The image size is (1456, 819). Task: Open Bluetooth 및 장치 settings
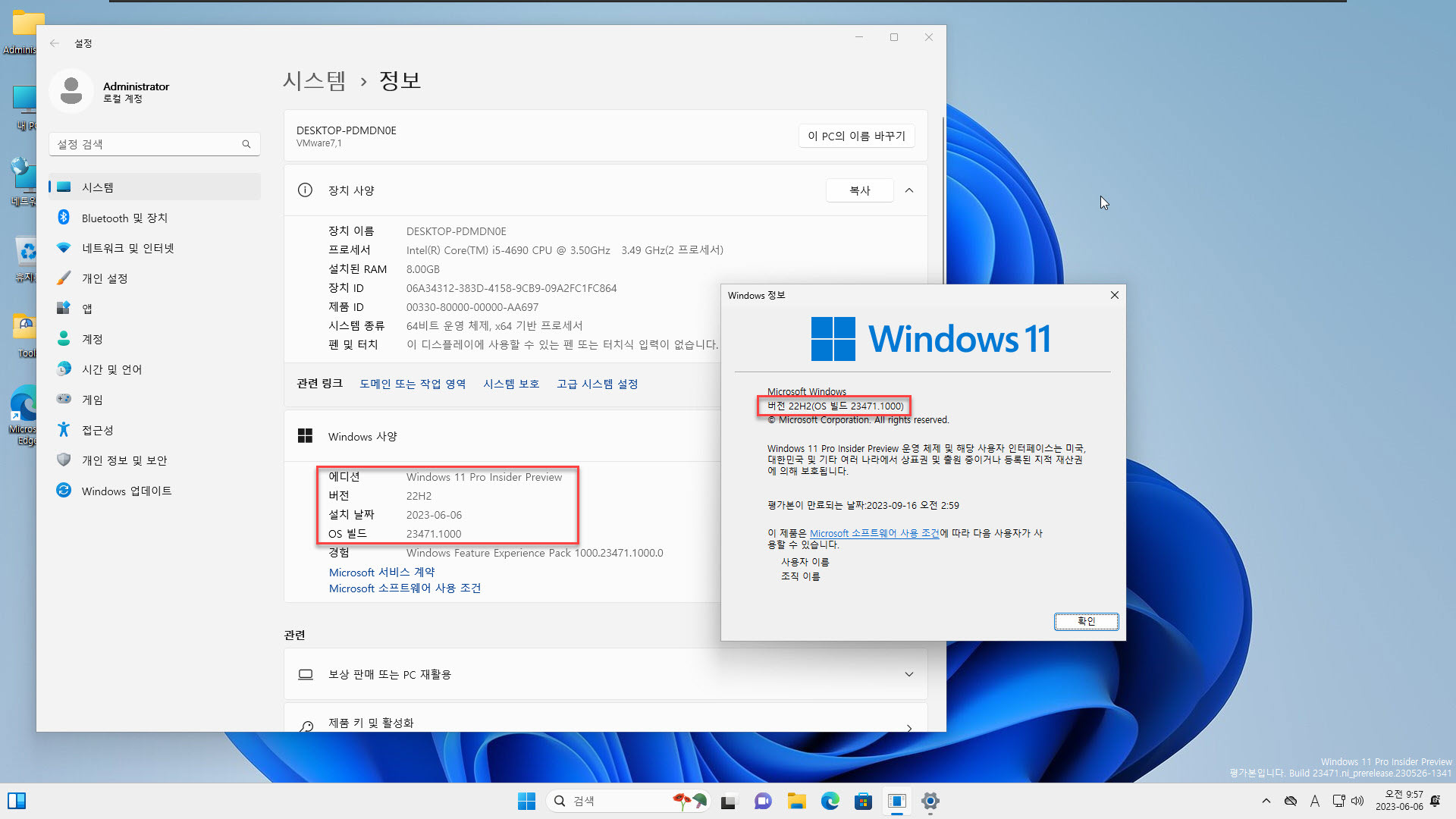(155, 218)
